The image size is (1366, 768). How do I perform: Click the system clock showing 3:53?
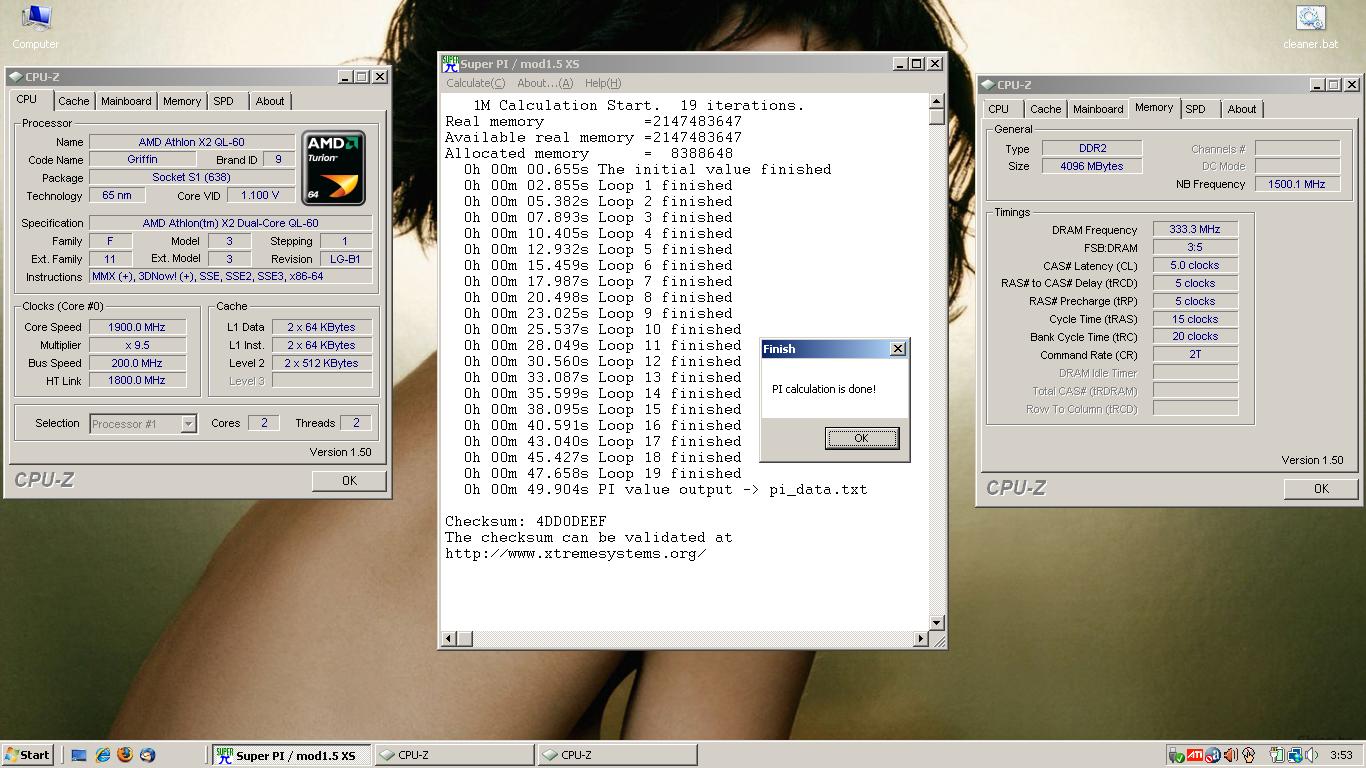click(x=1341, y=756)
